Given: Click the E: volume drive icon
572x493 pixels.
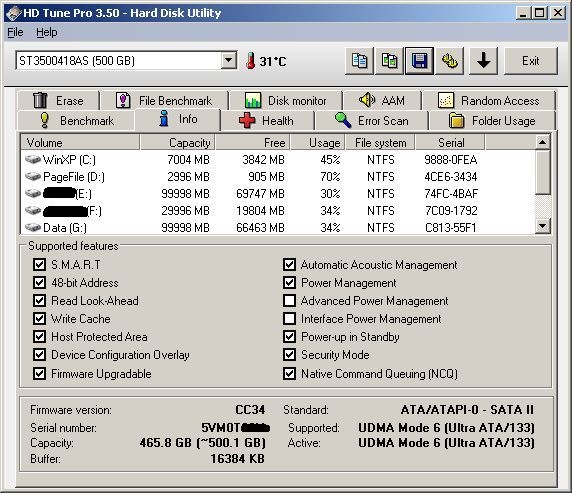Looking at the screenshot, I should pyautogui.click(x=33, y=193).
